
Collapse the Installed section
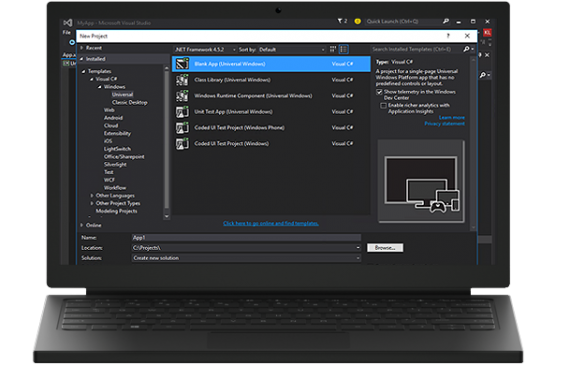tap(82, 59)
